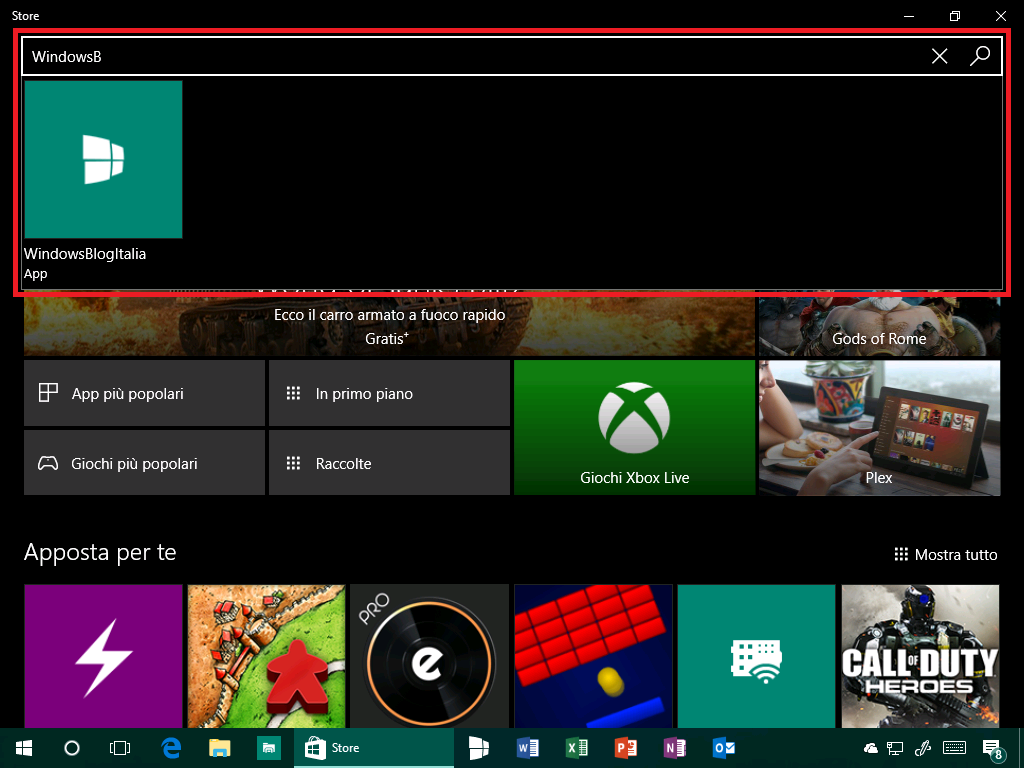Open File Explorer from taskbar

(219, 748)
